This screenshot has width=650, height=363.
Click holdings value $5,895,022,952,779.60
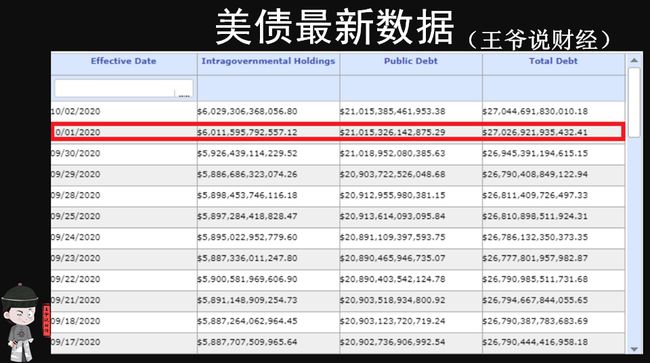pos(247,237)
